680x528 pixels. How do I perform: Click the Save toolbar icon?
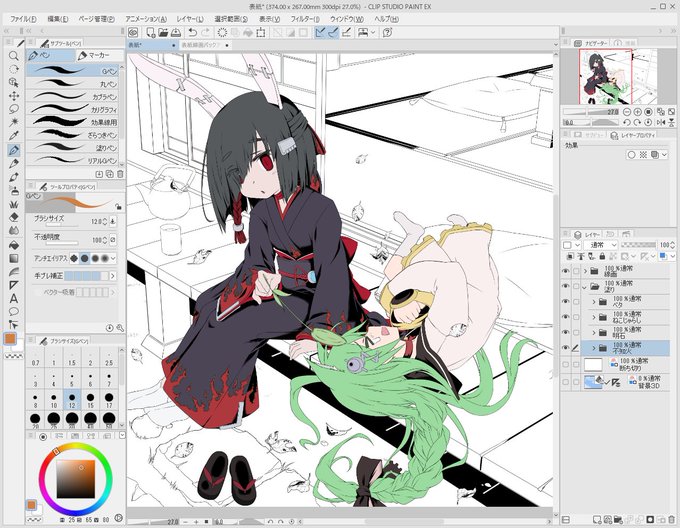point(176,33)
